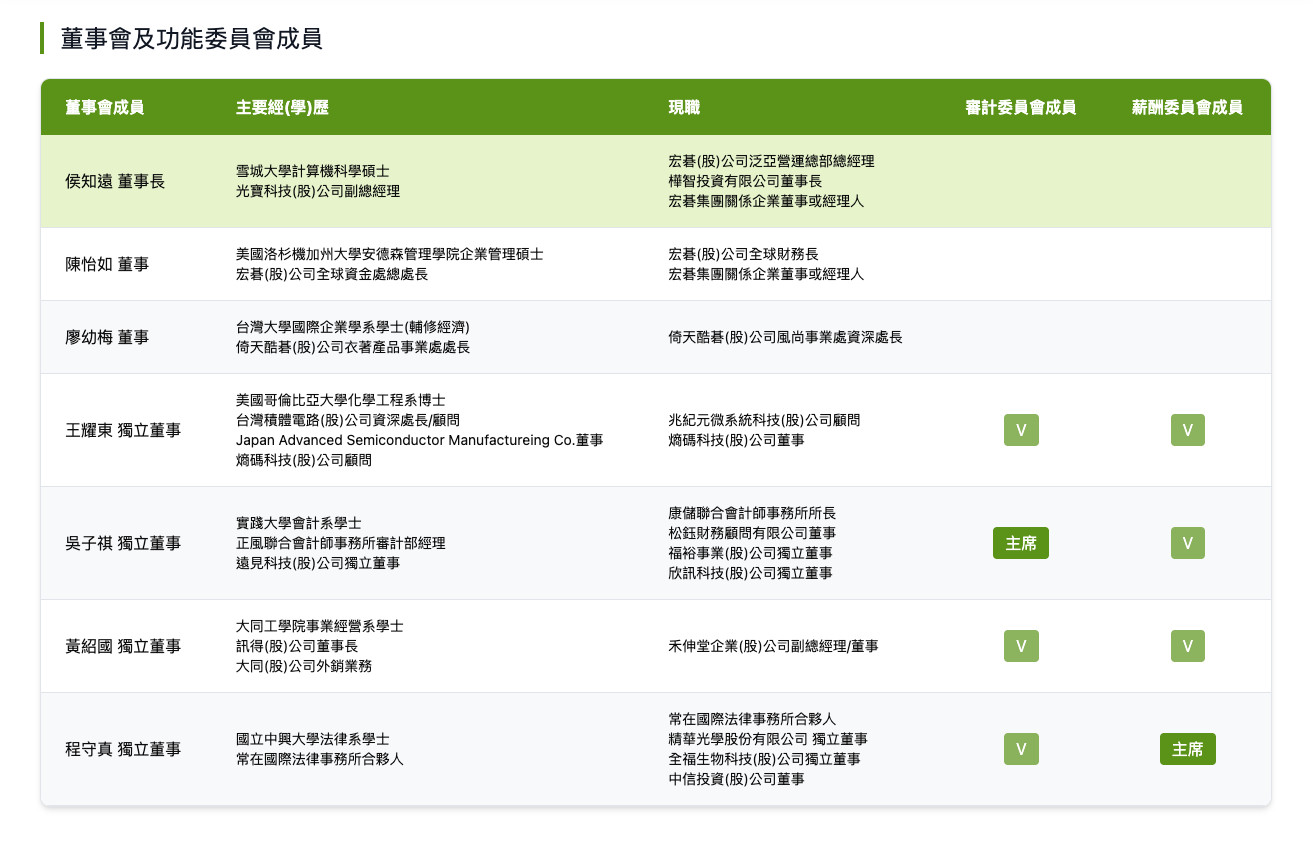The width and height of the screenshot is (1313, 843).
Task: Click 常在國際法律事務所合夥人 in 程守真's 主要經(學)歷 column
Action: pos(320,759)
